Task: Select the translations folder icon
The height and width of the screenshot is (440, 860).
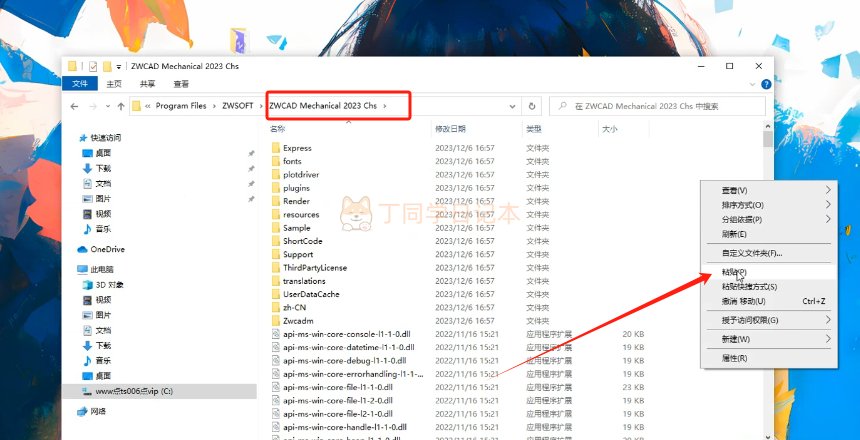Action: (276, 281)
